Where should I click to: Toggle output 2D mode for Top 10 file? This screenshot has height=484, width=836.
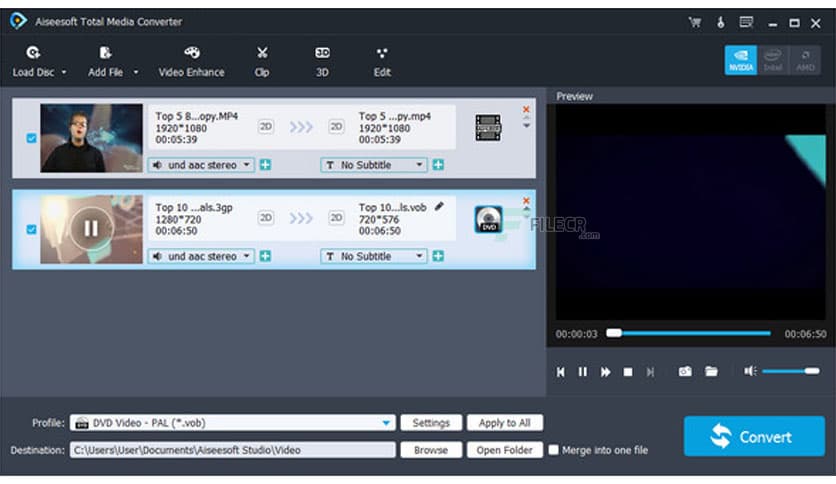coord(336,218)
